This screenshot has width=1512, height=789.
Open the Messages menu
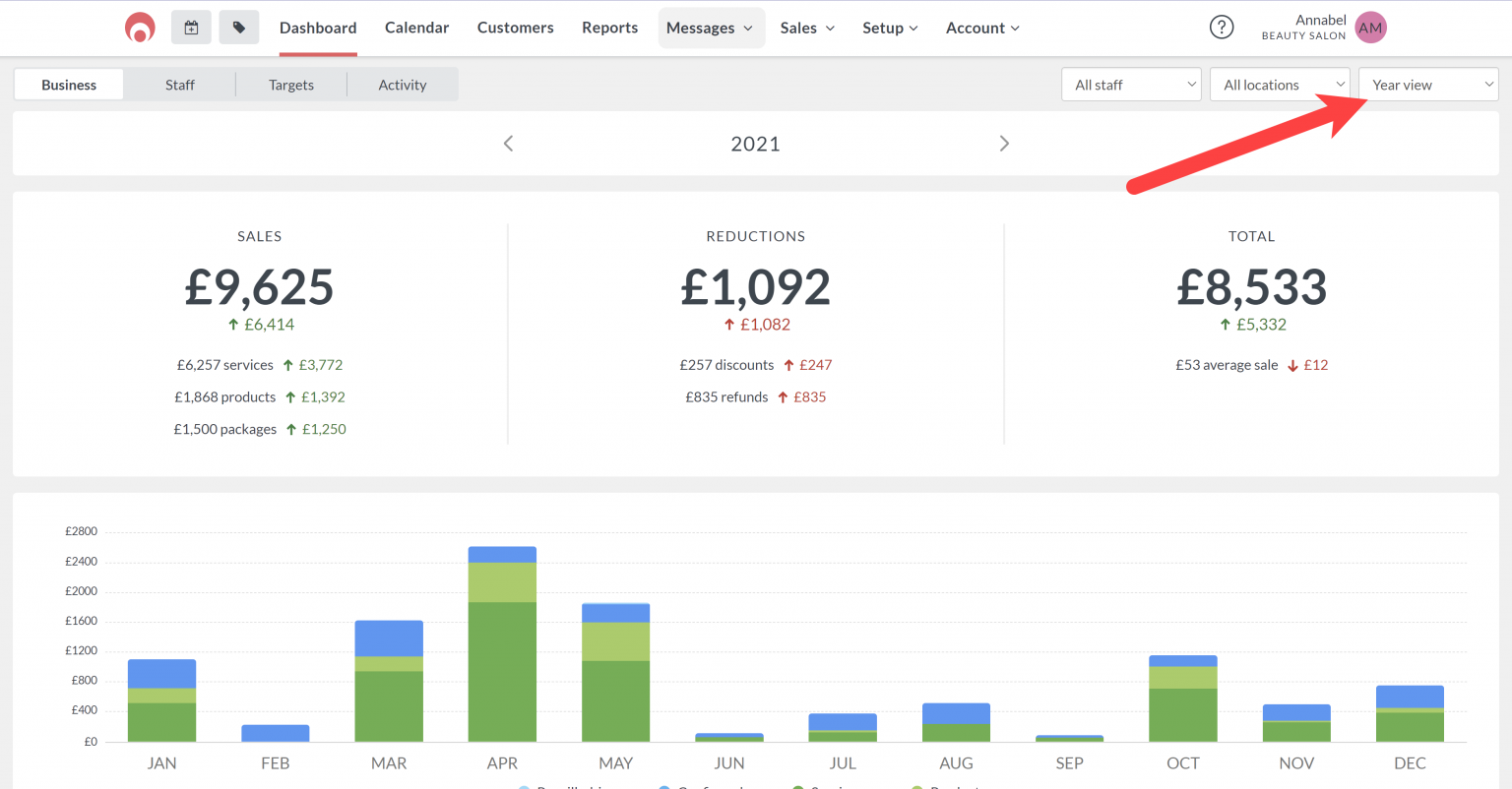pyautogui.click(x=711, y=28)
